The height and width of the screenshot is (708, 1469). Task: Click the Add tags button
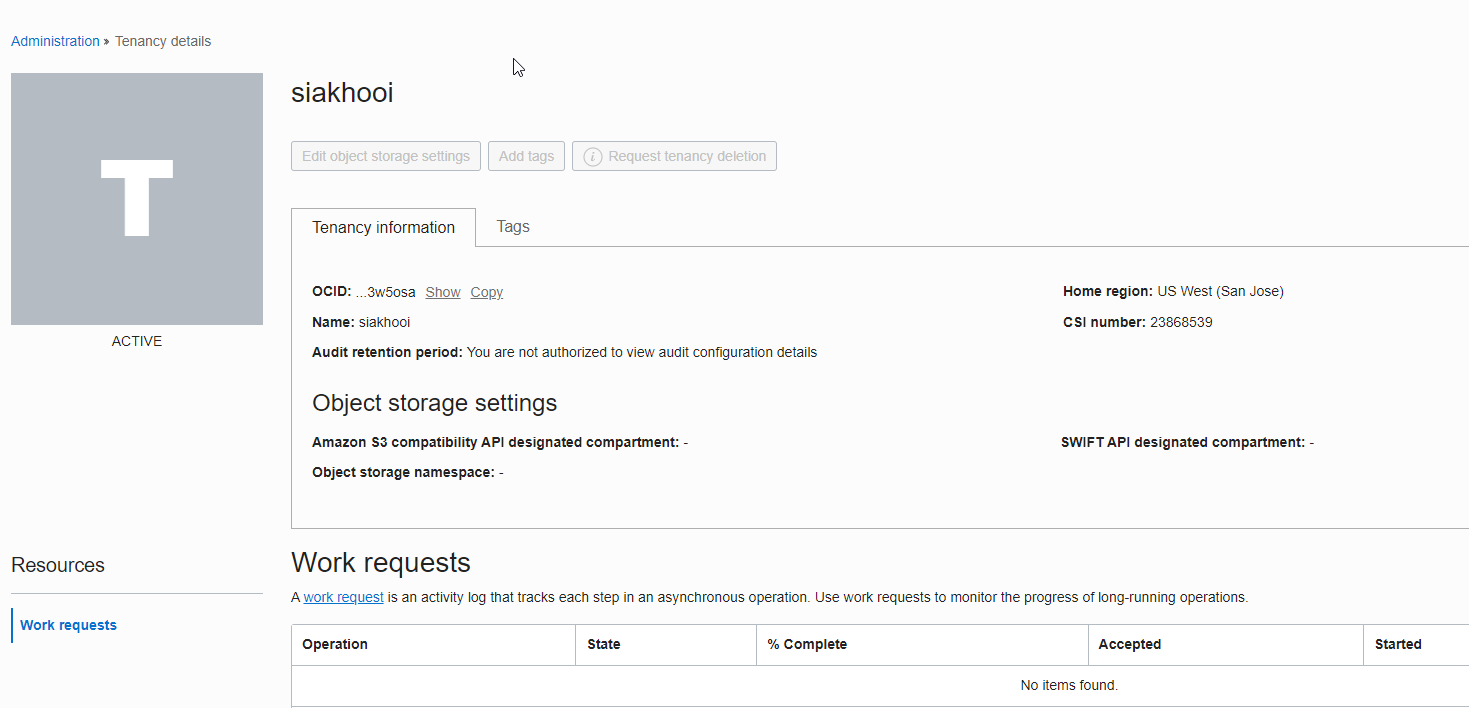pos(526,155)
